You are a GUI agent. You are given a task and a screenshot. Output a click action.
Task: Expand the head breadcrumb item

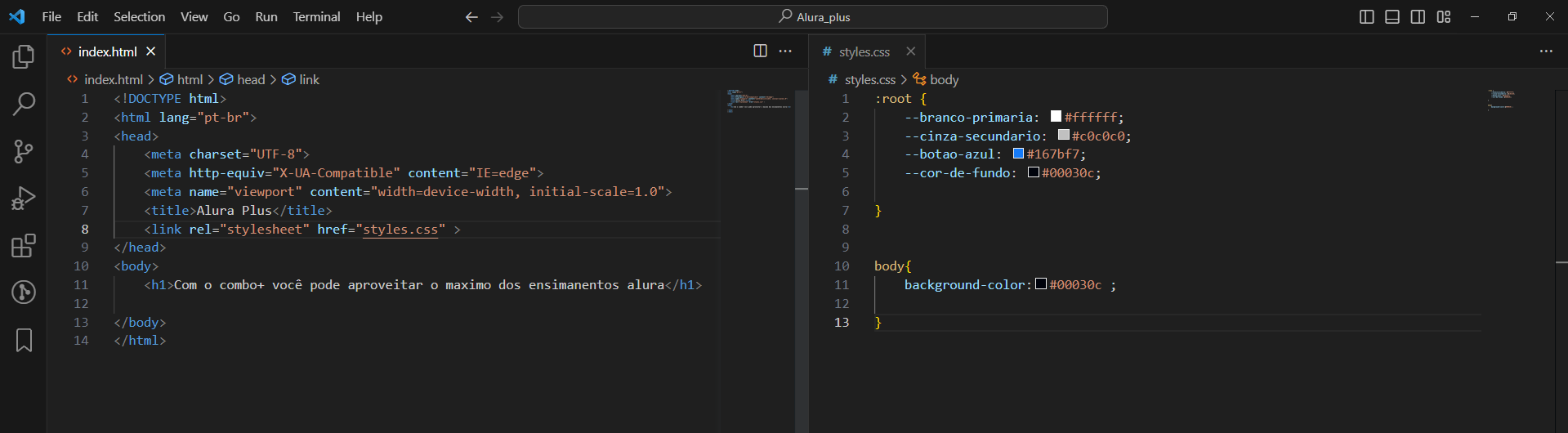coord(243,79)
